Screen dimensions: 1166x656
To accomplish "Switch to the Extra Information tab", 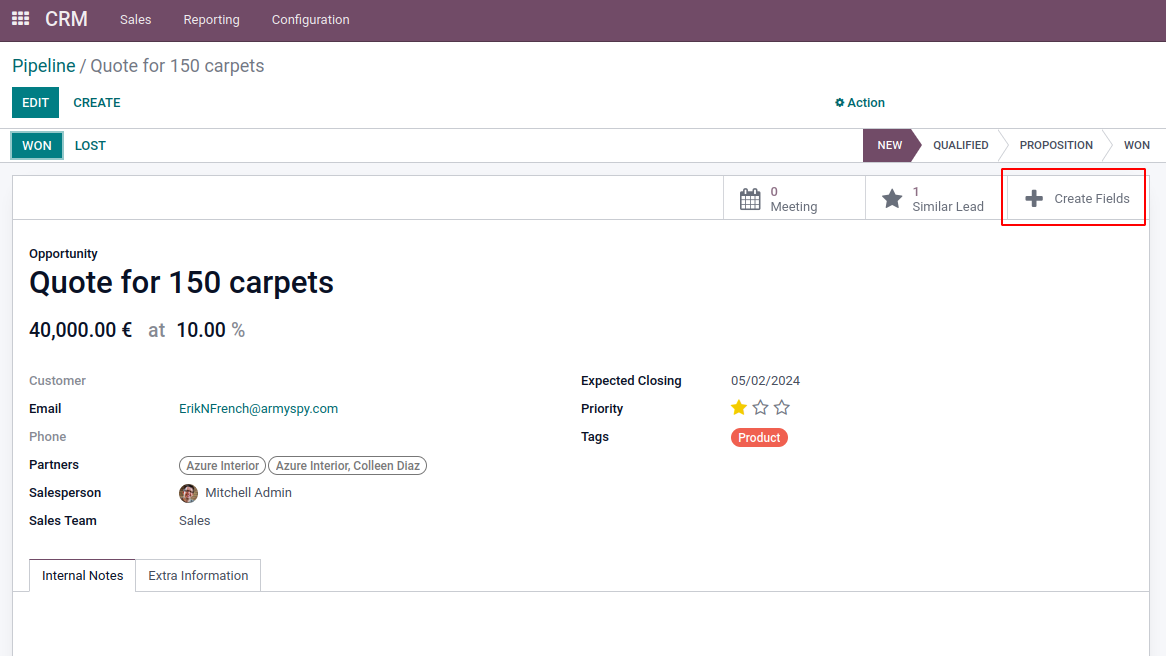I will tap(198, 576).
